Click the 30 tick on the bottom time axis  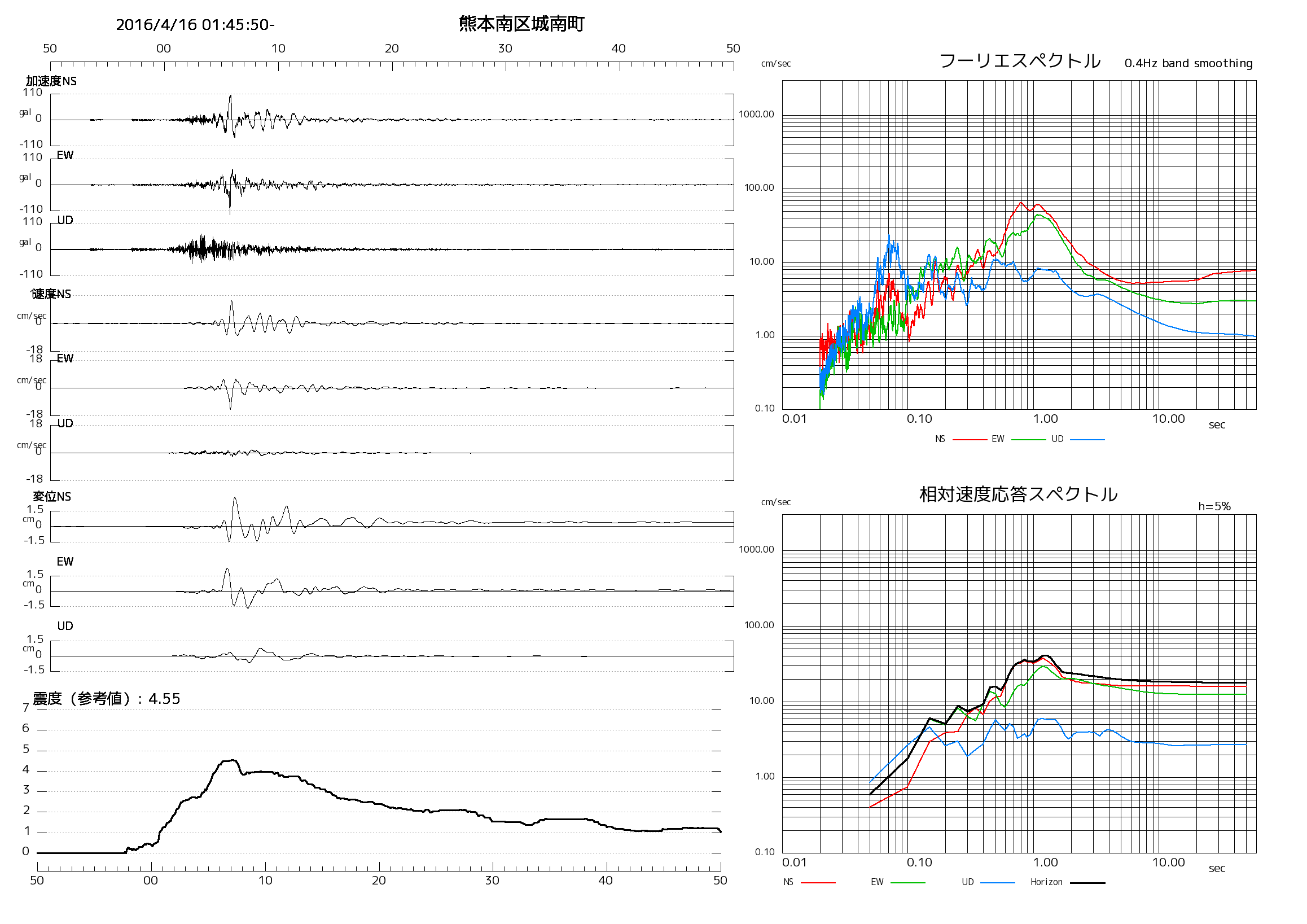493,881
